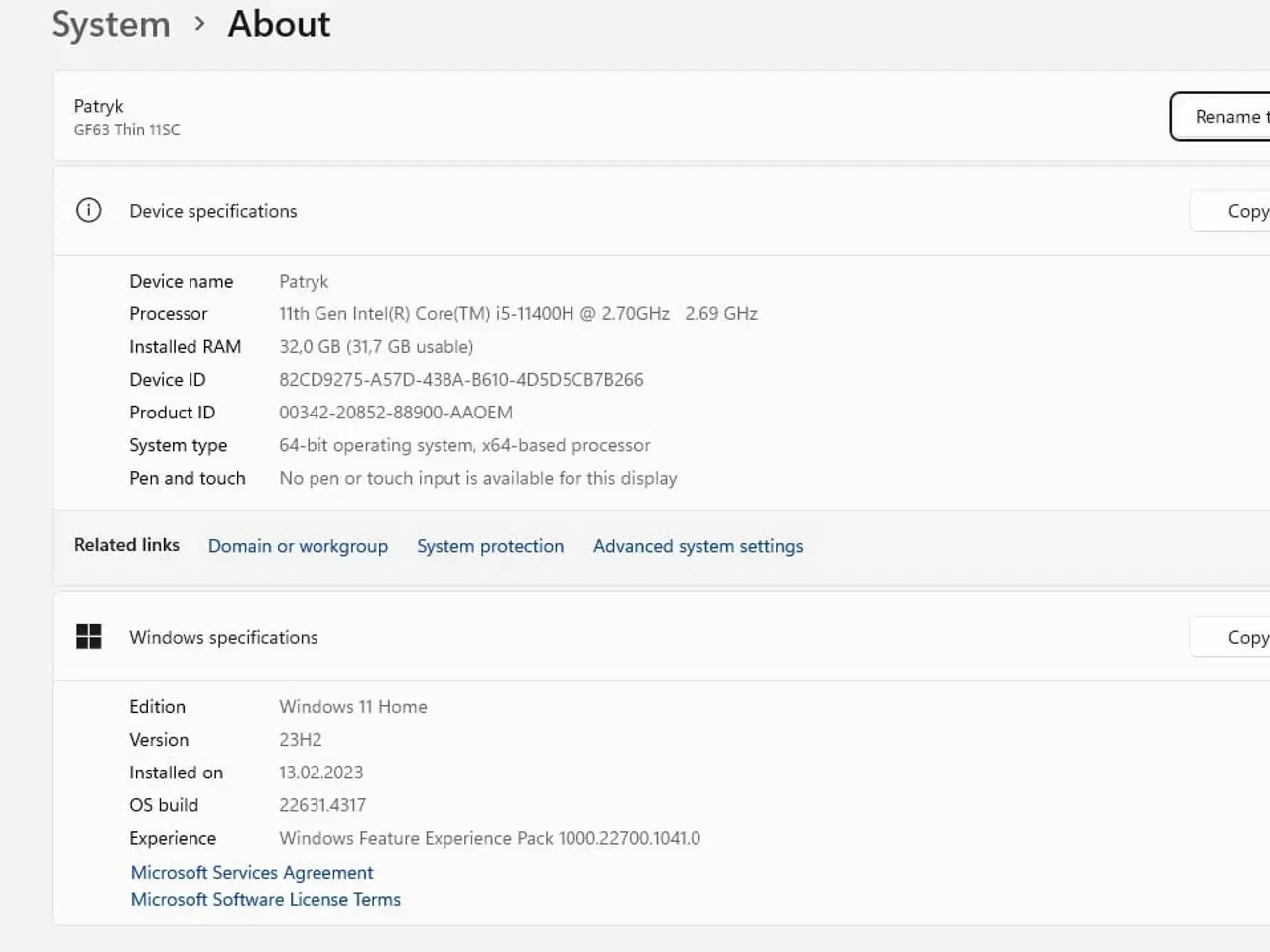Click the Pen and touch label
This screenshot has width=1270, height=952.
188,478
